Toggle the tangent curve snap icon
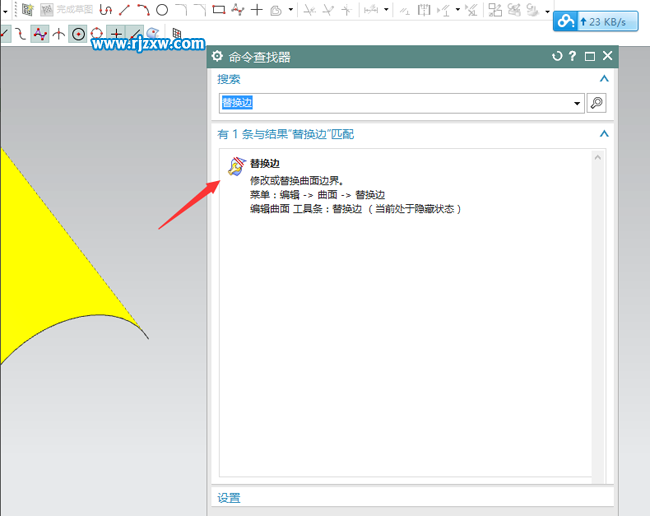Screen dimensions: 650x516 20,34
